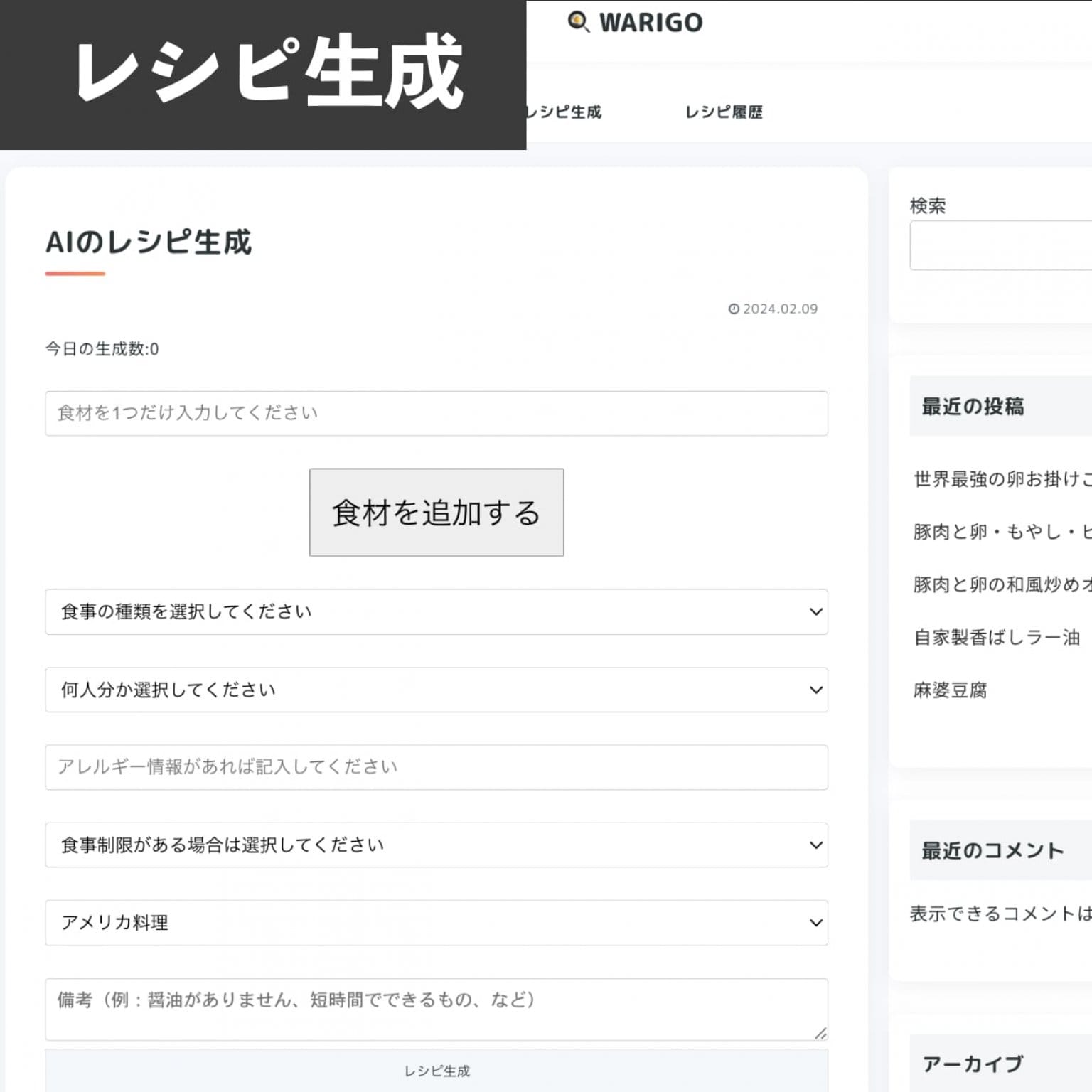Open the 麻婆豆腐 post link

[x=950, y=690]
